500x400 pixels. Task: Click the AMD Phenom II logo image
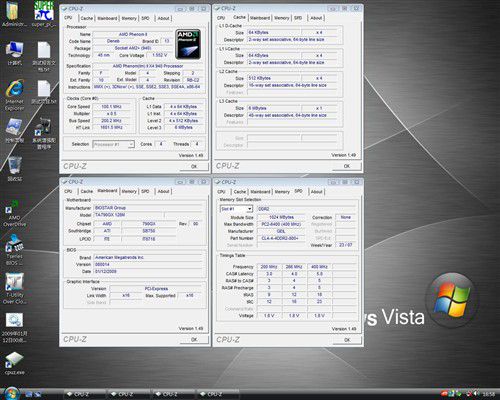(x=188, y=44)
